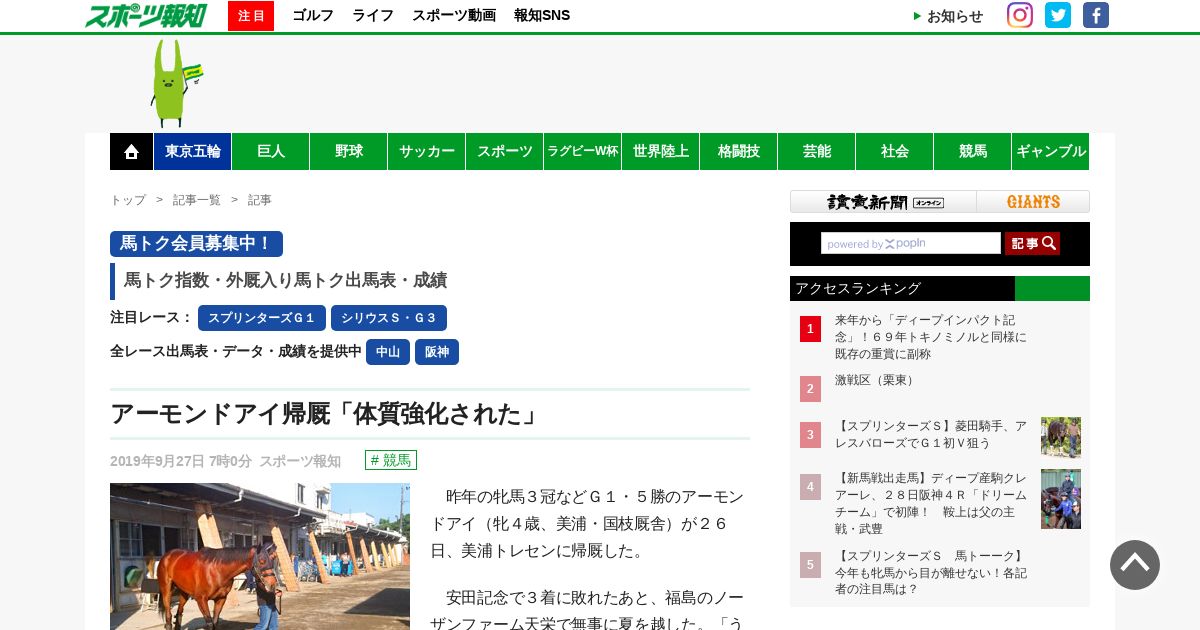Select the 社会 navigation tab
The image size is (1200, 630).
895,152
